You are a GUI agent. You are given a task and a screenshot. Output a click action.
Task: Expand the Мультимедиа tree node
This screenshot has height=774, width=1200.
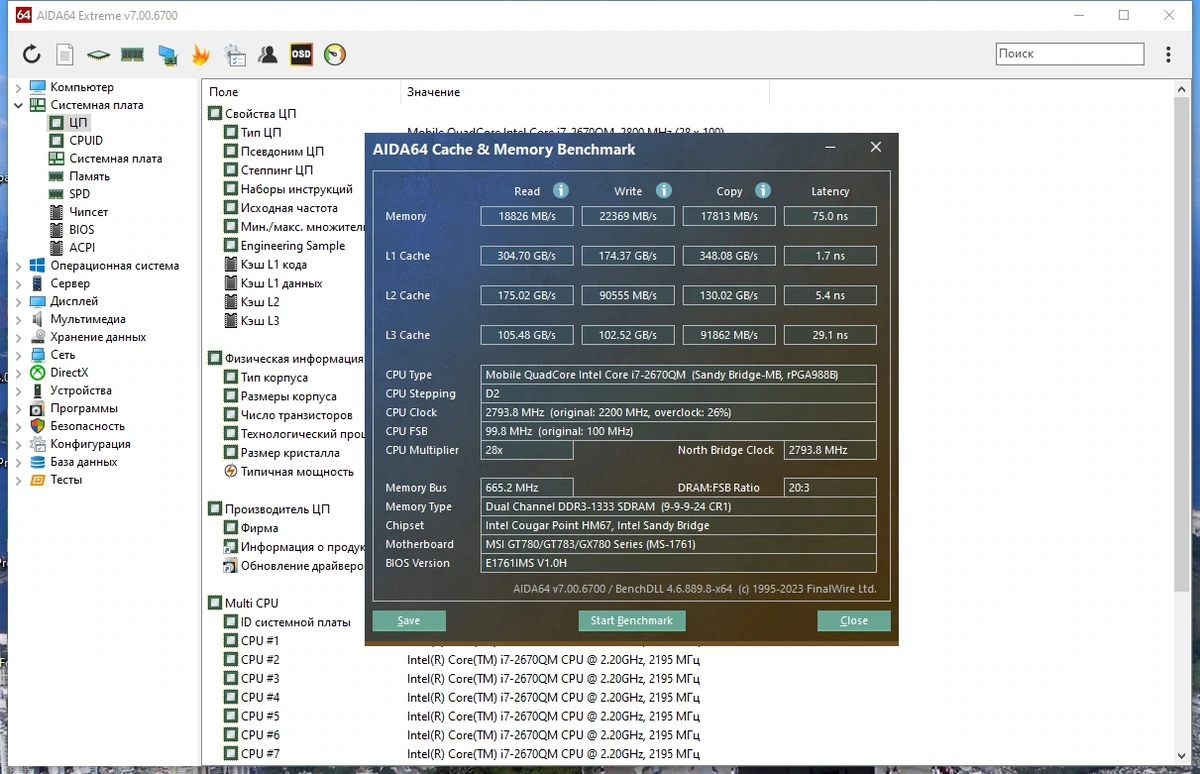click(x=18, y=319)
